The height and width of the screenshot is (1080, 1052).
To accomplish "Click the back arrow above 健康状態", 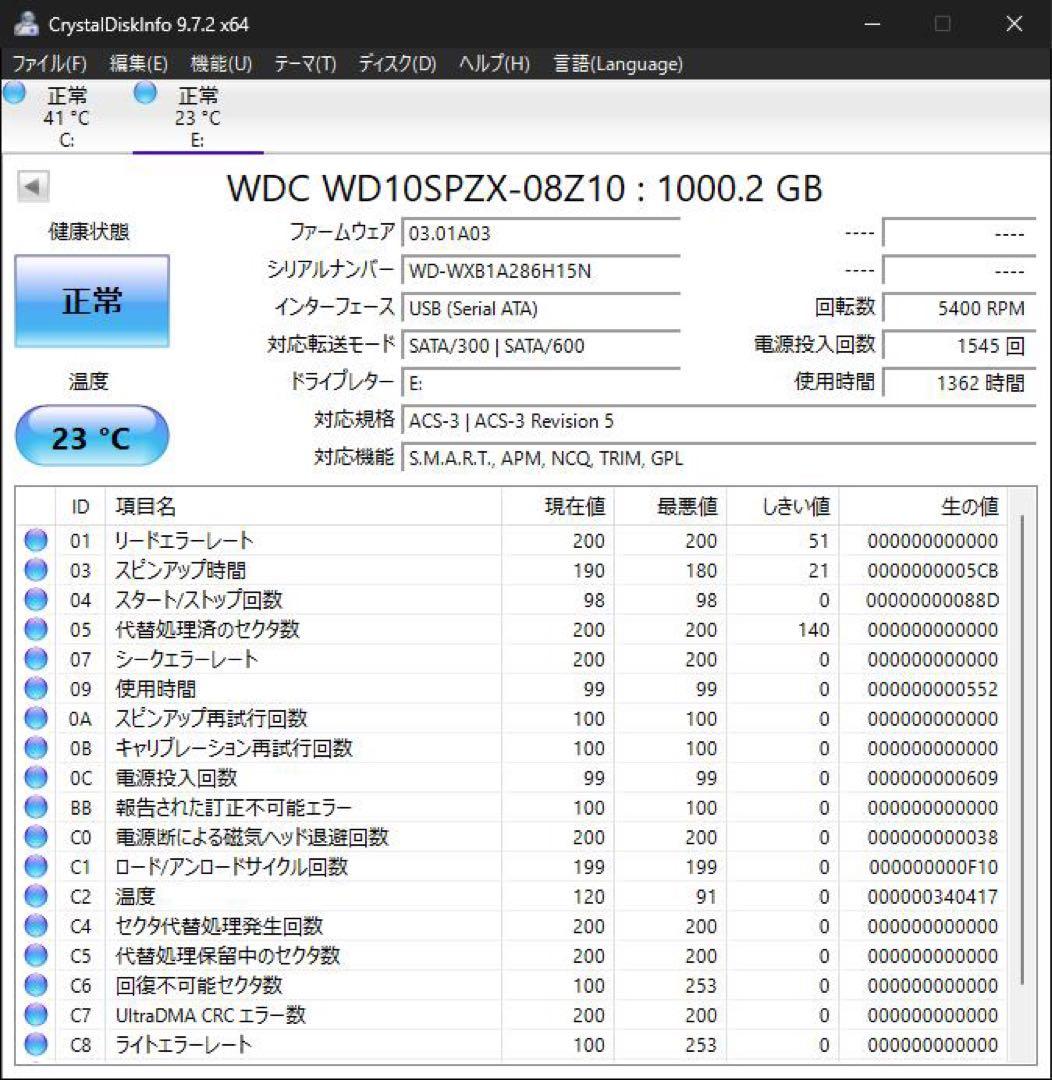I will click(34, 186).
